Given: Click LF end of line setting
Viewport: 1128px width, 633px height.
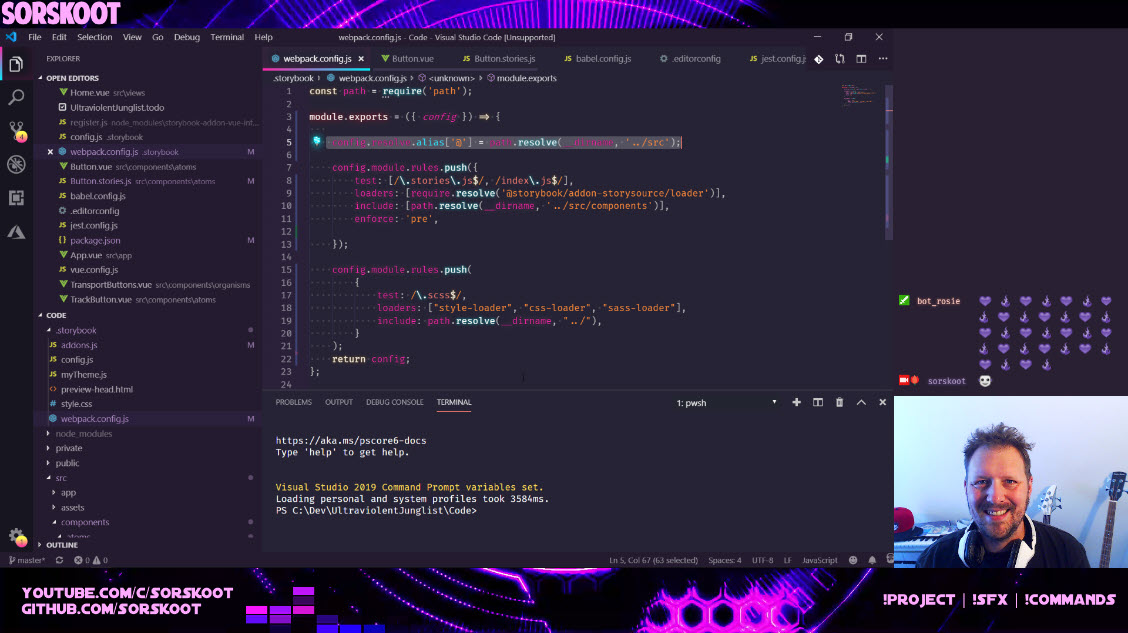Looking at the screenshot, I should click(788, 560).
